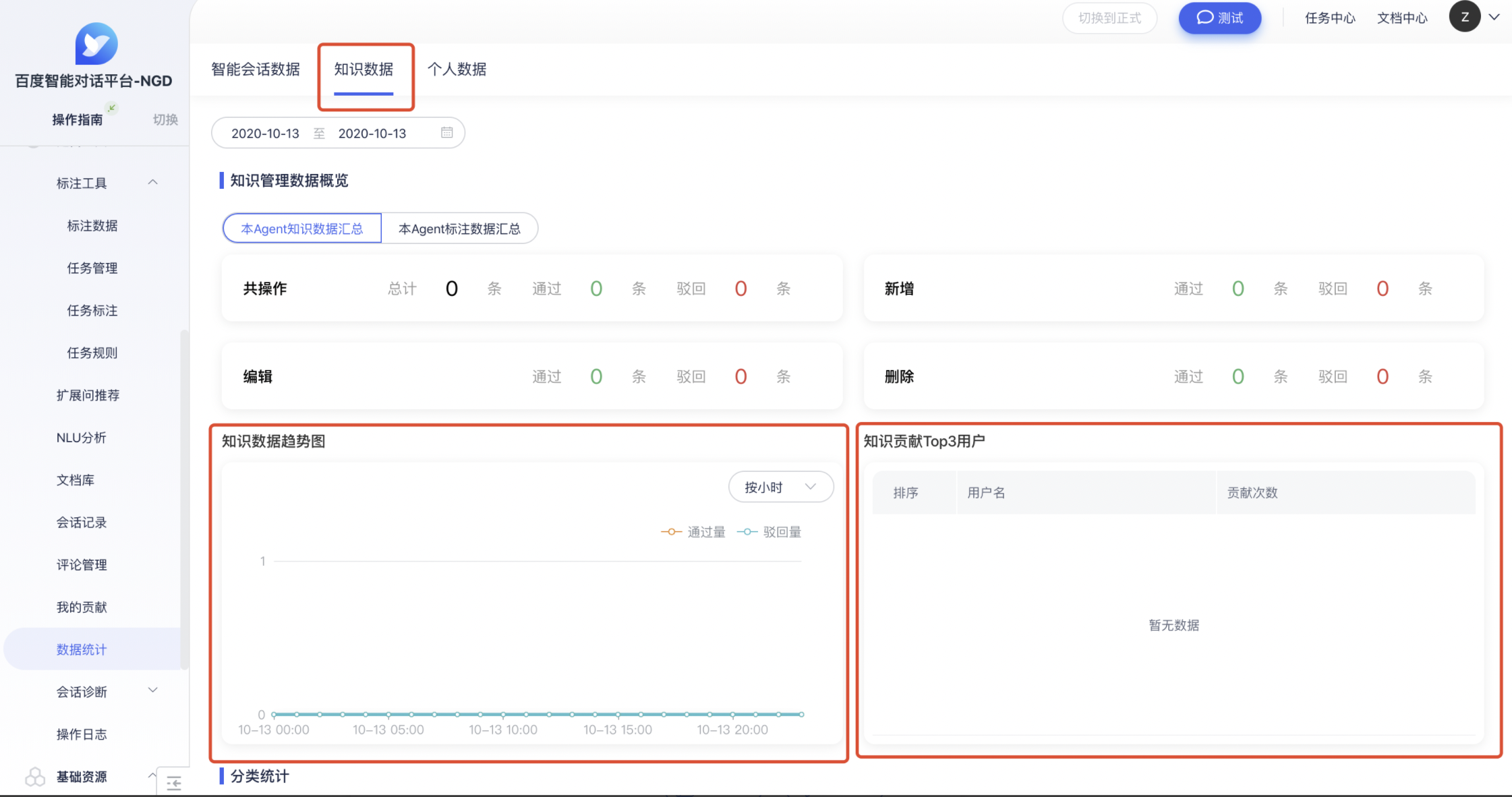Open the calendar icon in date range
This screenshot has width=1512, height=797.
446,133
